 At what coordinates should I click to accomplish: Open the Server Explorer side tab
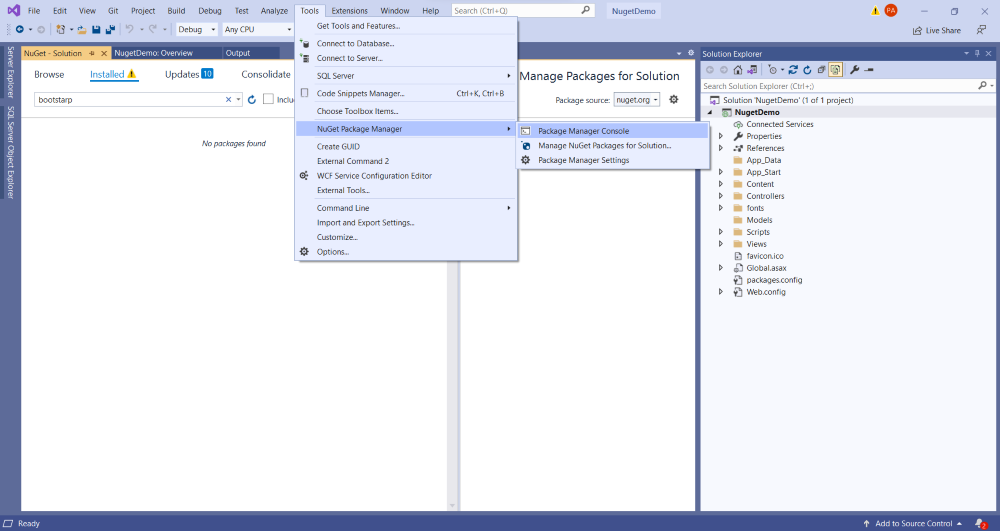[10, 71]
